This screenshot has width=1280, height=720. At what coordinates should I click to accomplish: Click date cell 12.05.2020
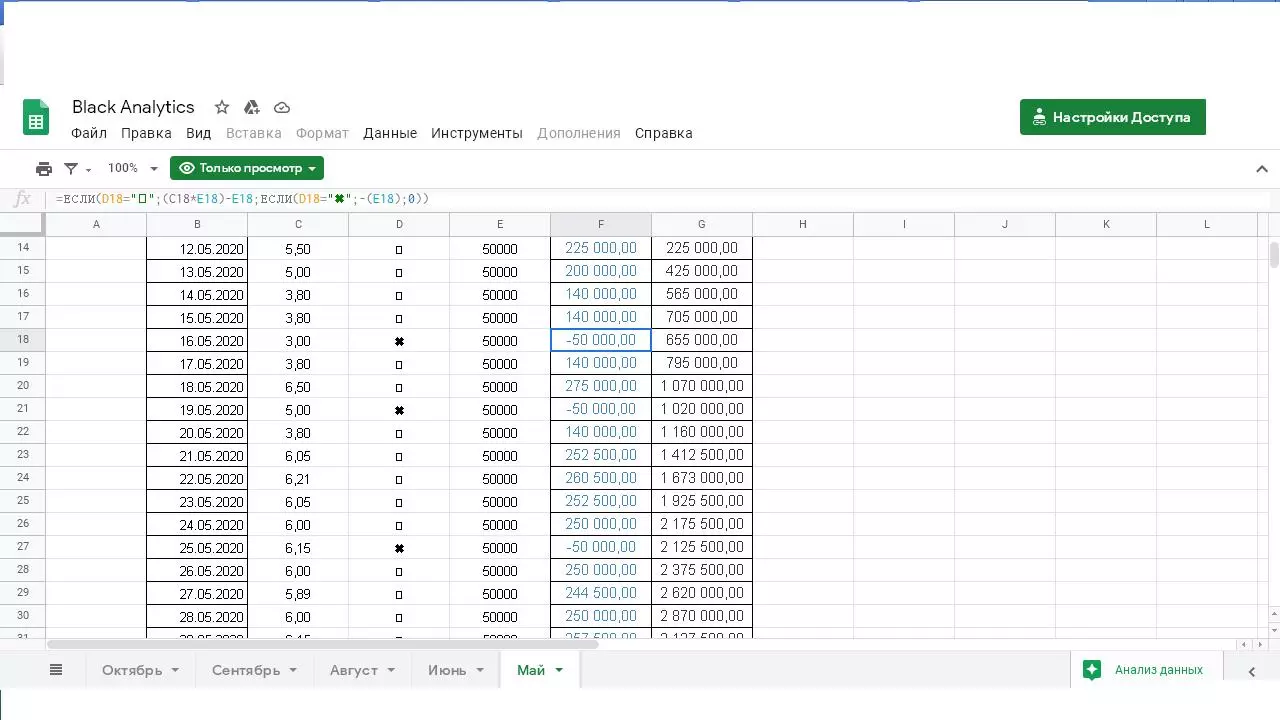[x=197, y=249]
